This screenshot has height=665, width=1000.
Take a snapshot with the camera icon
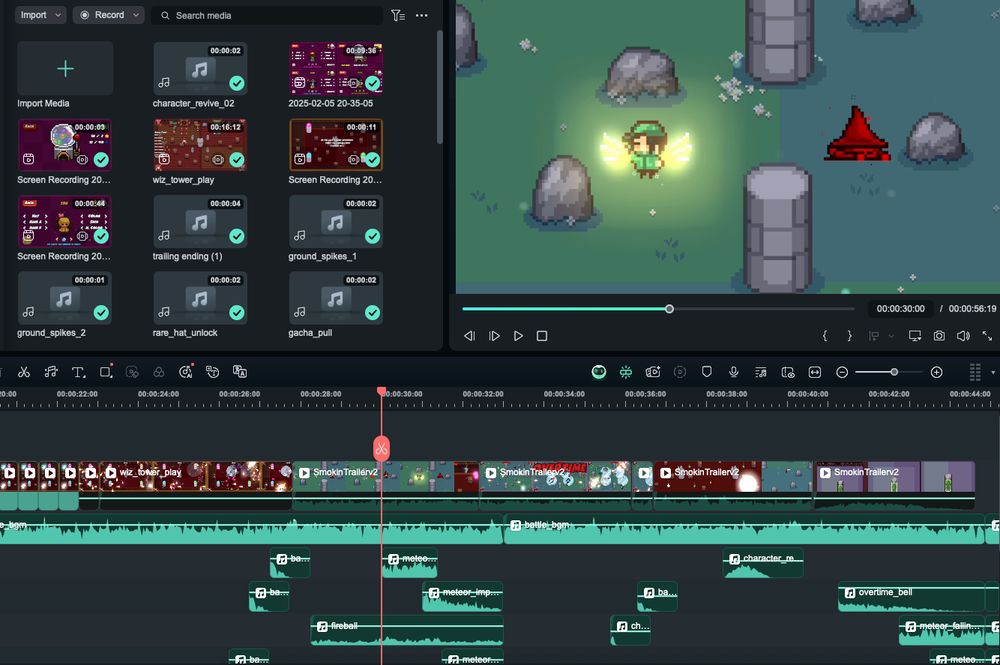click(939, 335)
